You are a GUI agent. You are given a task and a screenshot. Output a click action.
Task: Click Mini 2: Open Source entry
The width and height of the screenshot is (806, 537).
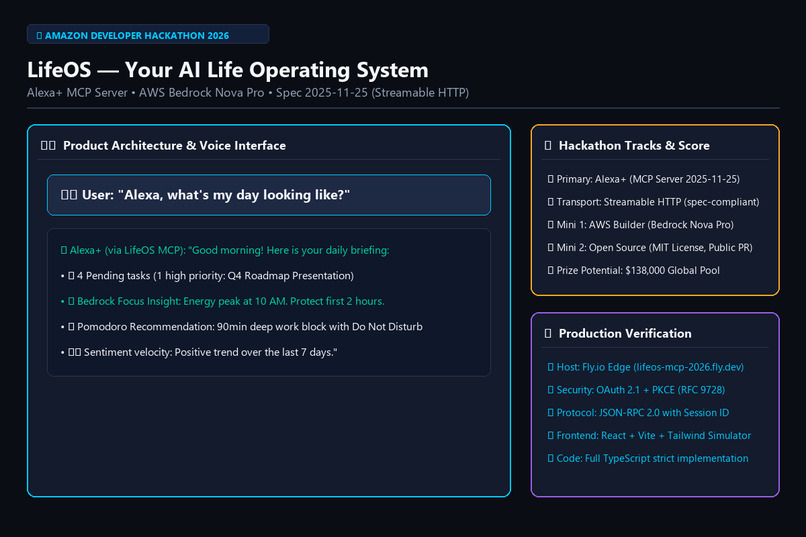click(x=650, y=248)
